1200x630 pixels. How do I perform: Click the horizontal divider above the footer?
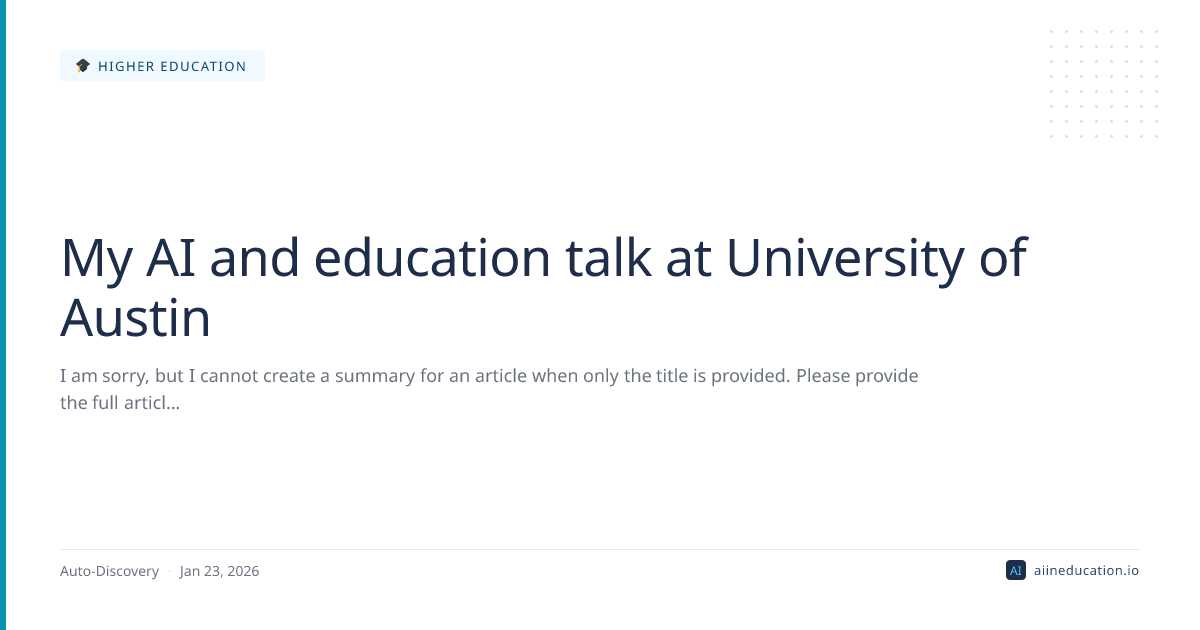pos(600,549)
